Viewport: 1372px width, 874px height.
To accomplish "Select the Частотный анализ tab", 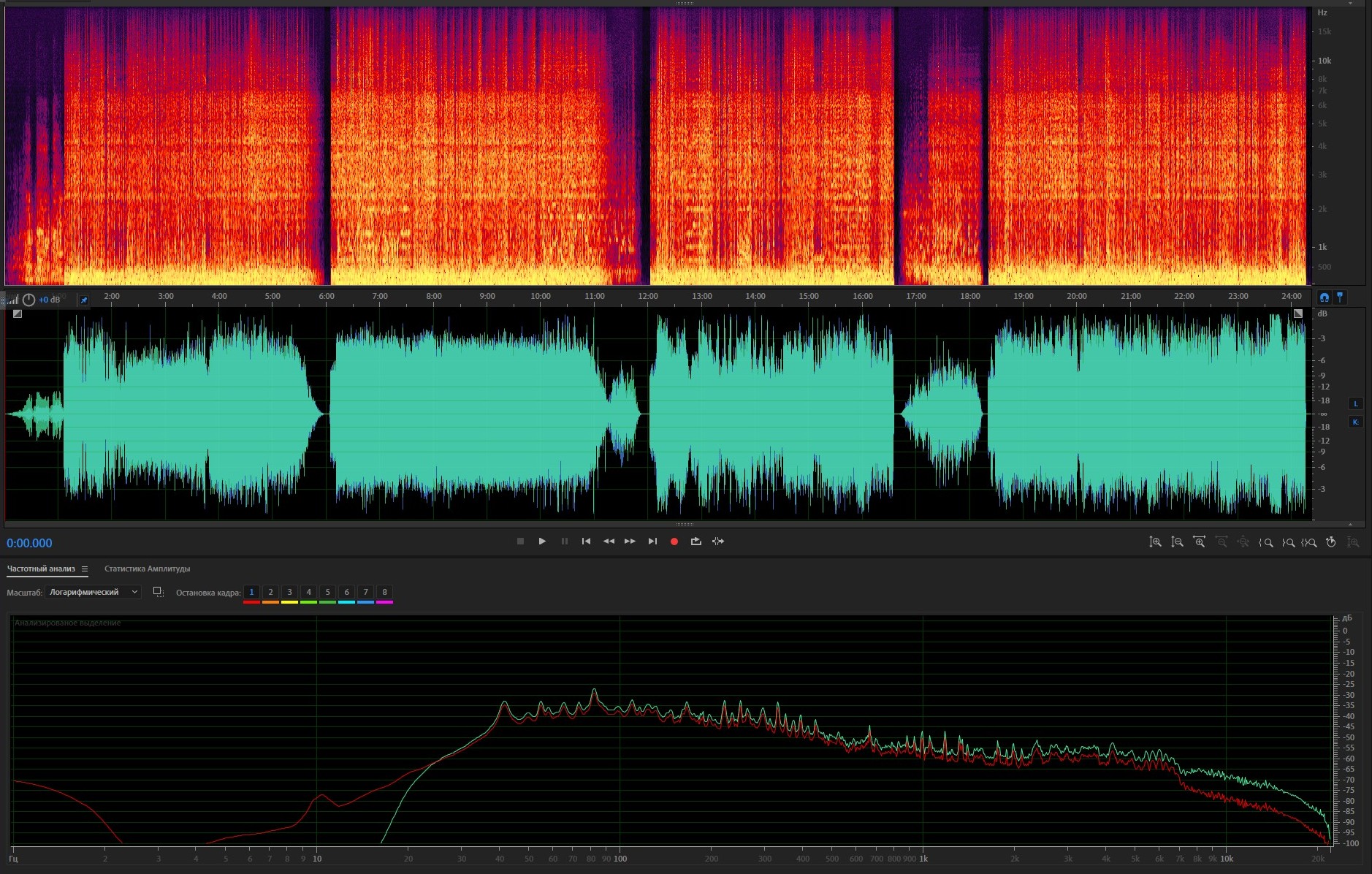I will 41,569.
